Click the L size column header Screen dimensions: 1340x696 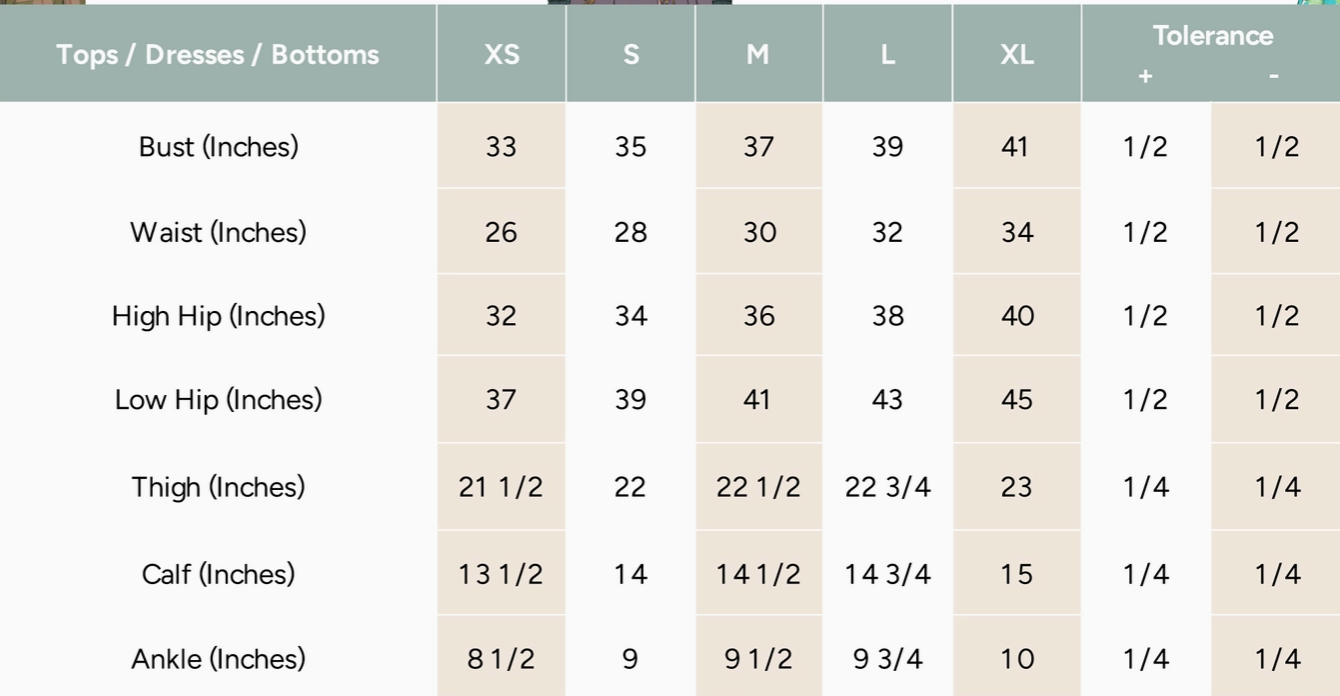click(x=887, y=54)
